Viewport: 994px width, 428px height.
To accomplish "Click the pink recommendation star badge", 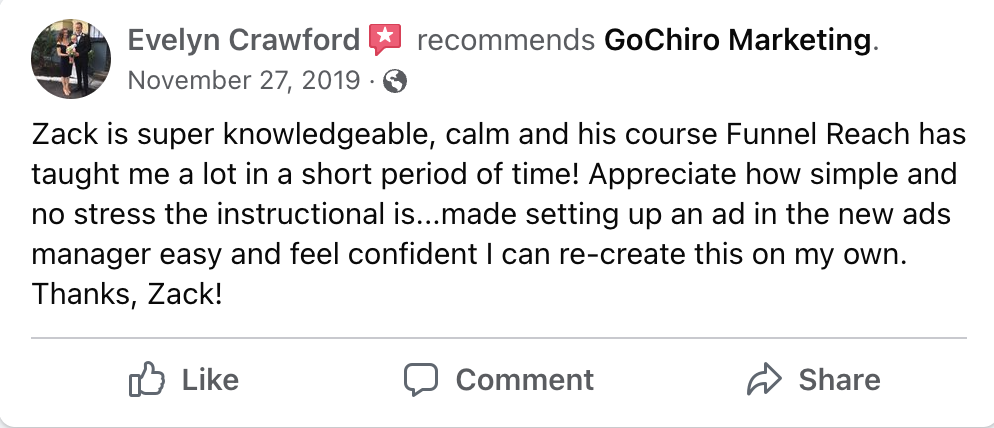I will 385,40.
